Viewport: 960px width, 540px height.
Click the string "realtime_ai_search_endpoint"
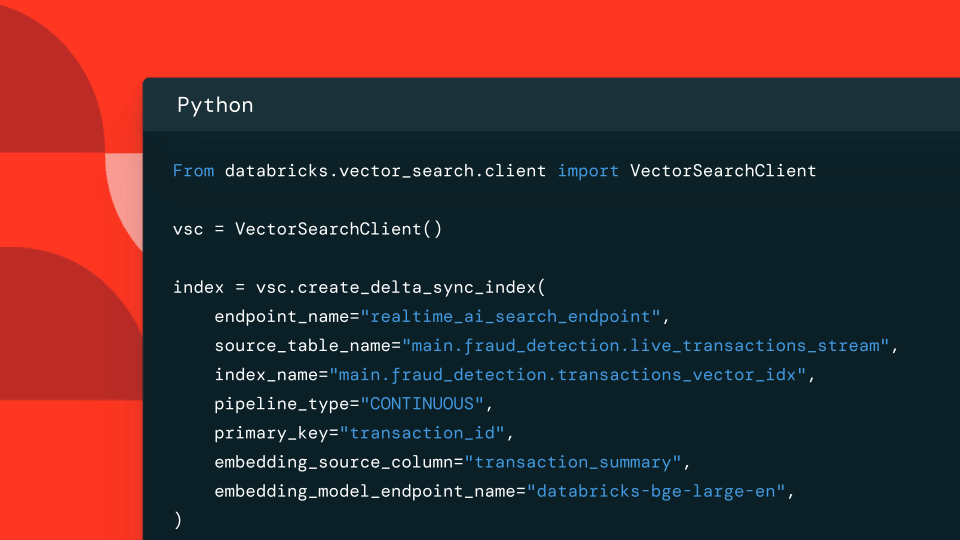point(511,317)
